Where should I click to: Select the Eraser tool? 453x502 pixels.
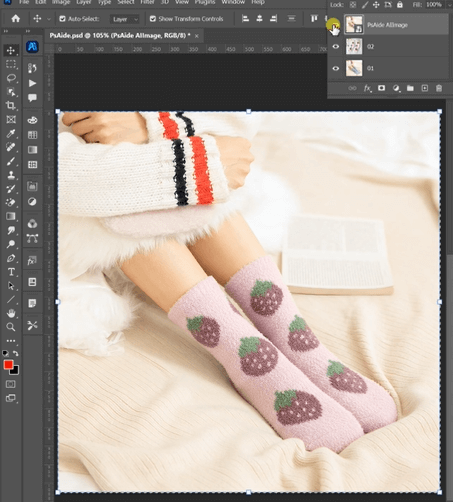[11, 202]
